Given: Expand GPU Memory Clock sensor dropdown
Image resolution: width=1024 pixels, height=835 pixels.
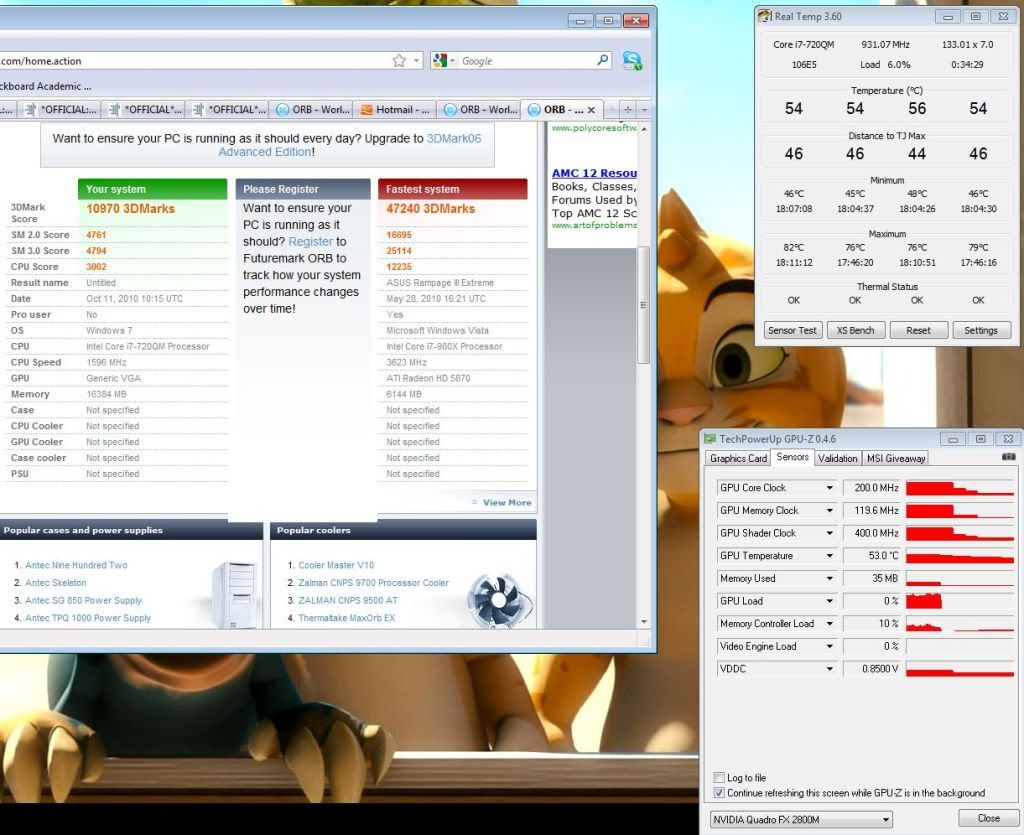Looking at the screenshot, I should point(829,511).
